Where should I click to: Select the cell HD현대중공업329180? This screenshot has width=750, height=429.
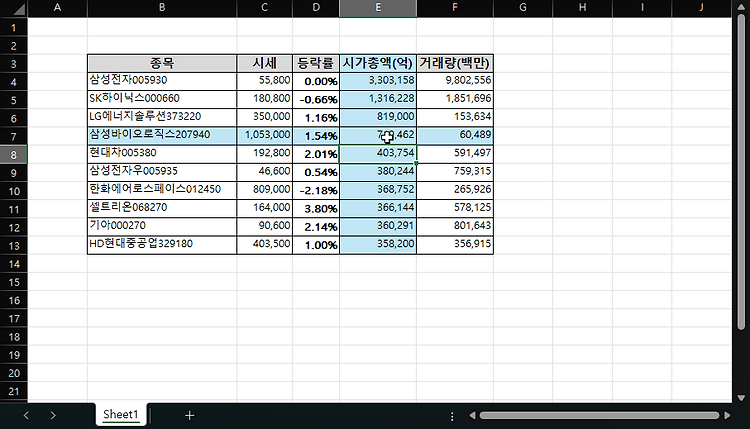[x=162, y=245]
